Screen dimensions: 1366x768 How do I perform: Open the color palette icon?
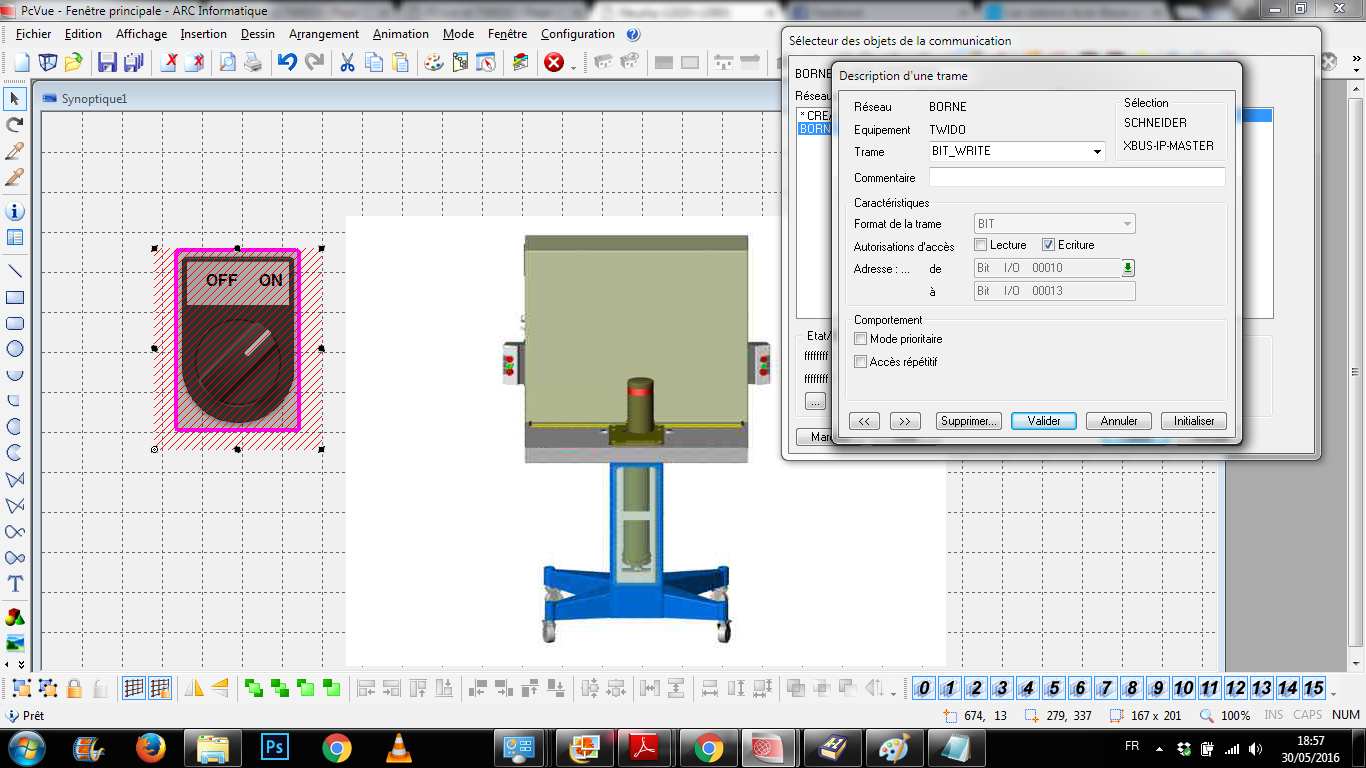[x=433, y=62]
